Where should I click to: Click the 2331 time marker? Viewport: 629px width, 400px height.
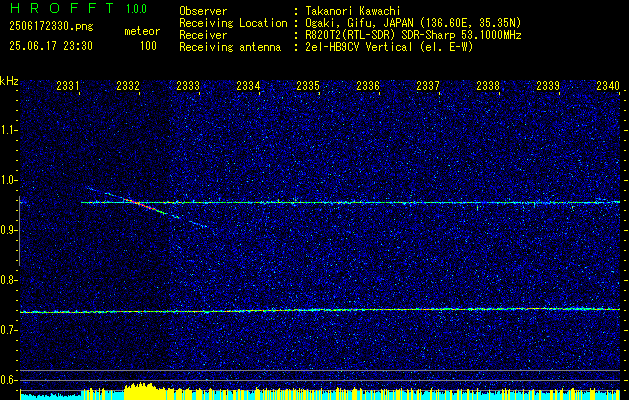[68, 85]
